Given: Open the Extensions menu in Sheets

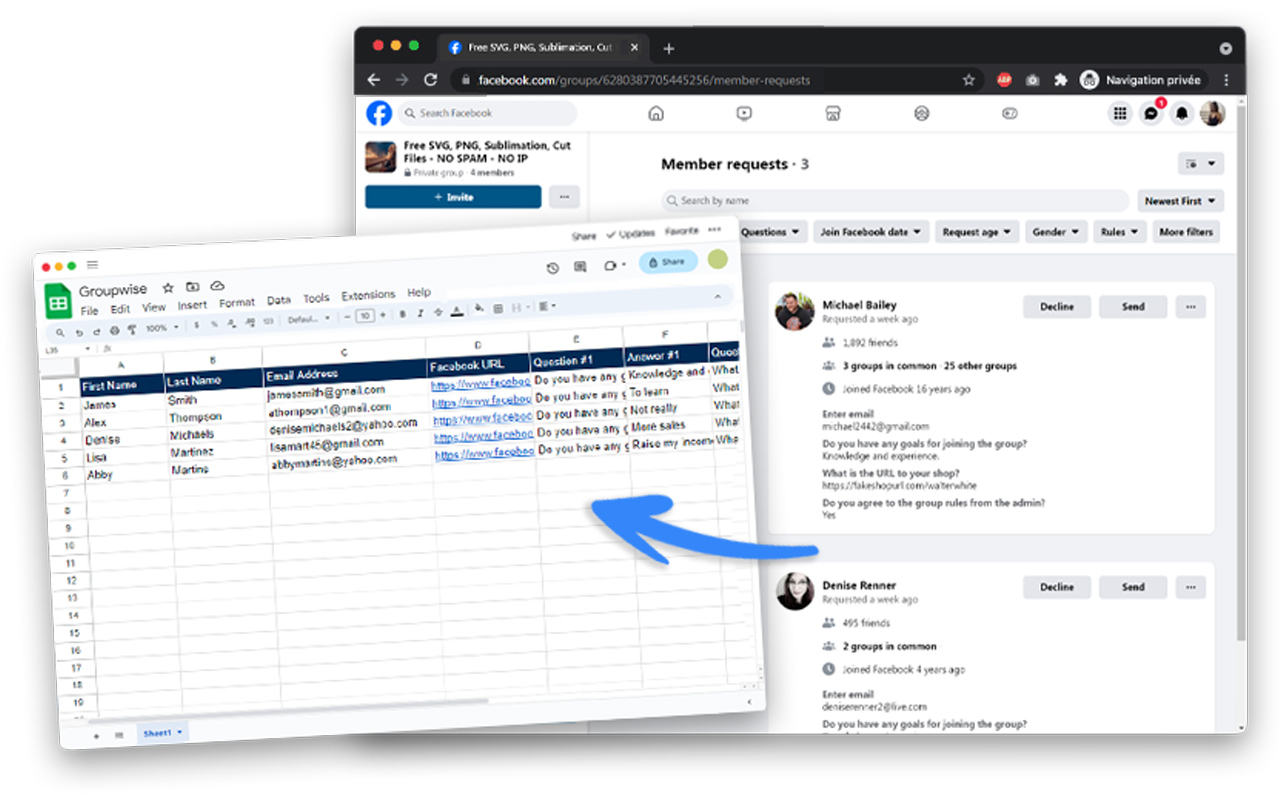Looking at the screenshot, I should (368, 295).
